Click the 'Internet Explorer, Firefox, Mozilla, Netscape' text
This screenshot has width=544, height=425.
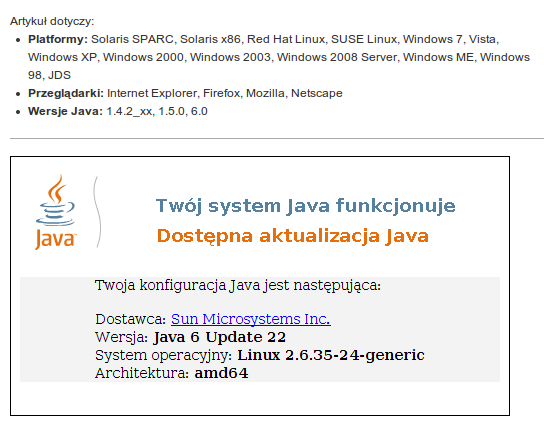tap(225, 93)
